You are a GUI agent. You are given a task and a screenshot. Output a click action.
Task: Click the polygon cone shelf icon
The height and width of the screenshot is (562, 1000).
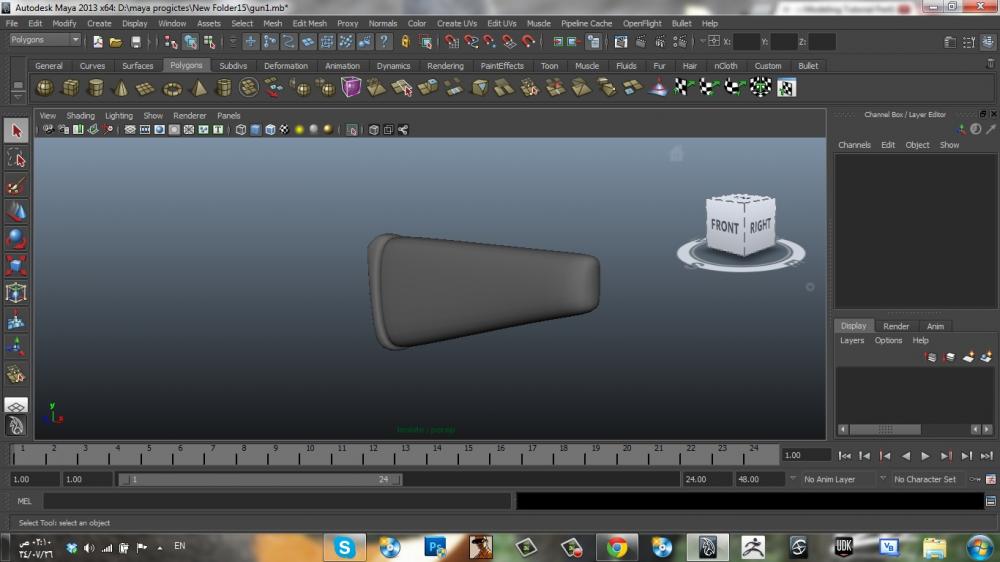point(121,88)
